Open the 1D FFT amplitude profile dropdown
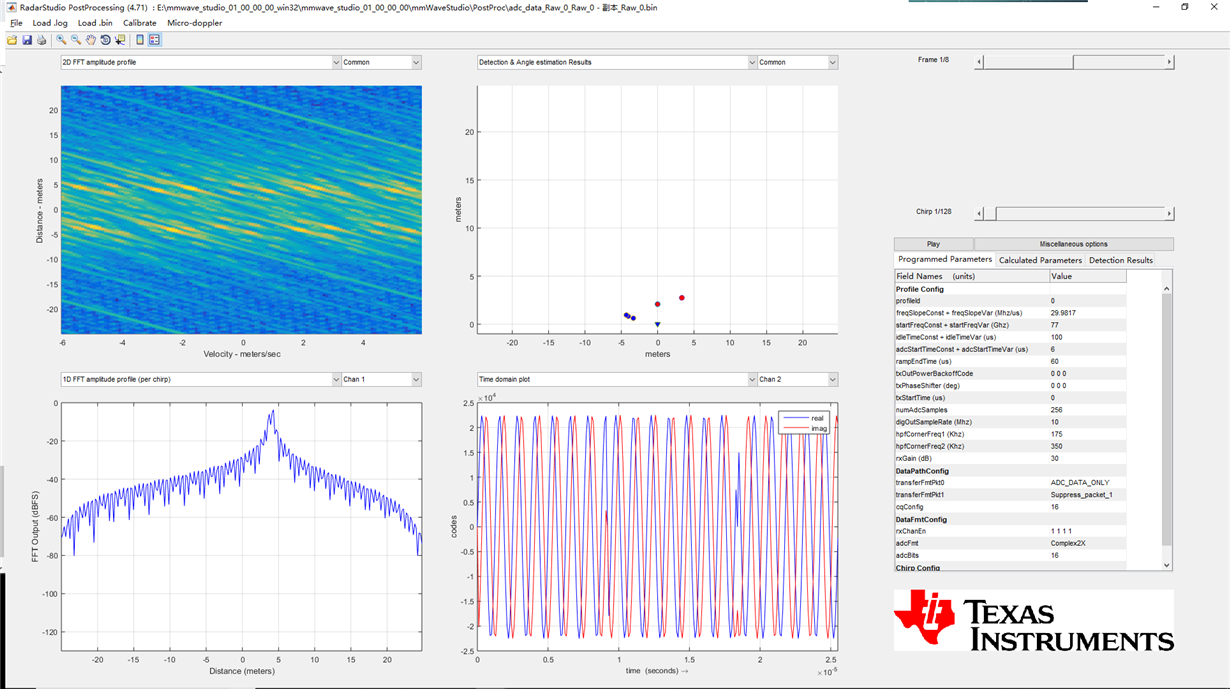 [x=201, y=379]
